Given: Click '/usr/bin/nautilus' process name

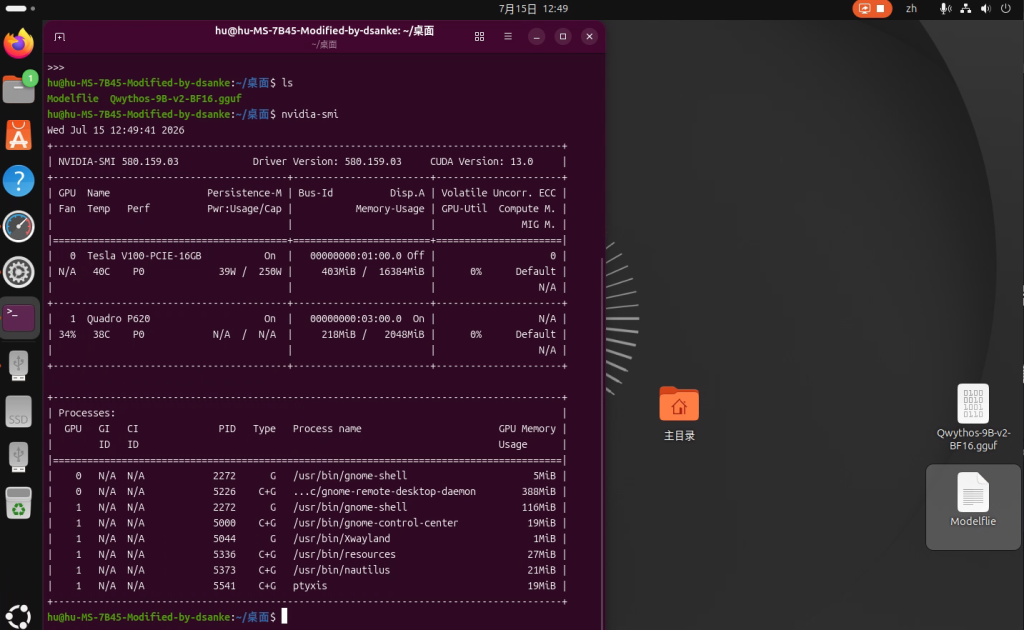Looking at the screenshot, I should click(x=342, y=570).
